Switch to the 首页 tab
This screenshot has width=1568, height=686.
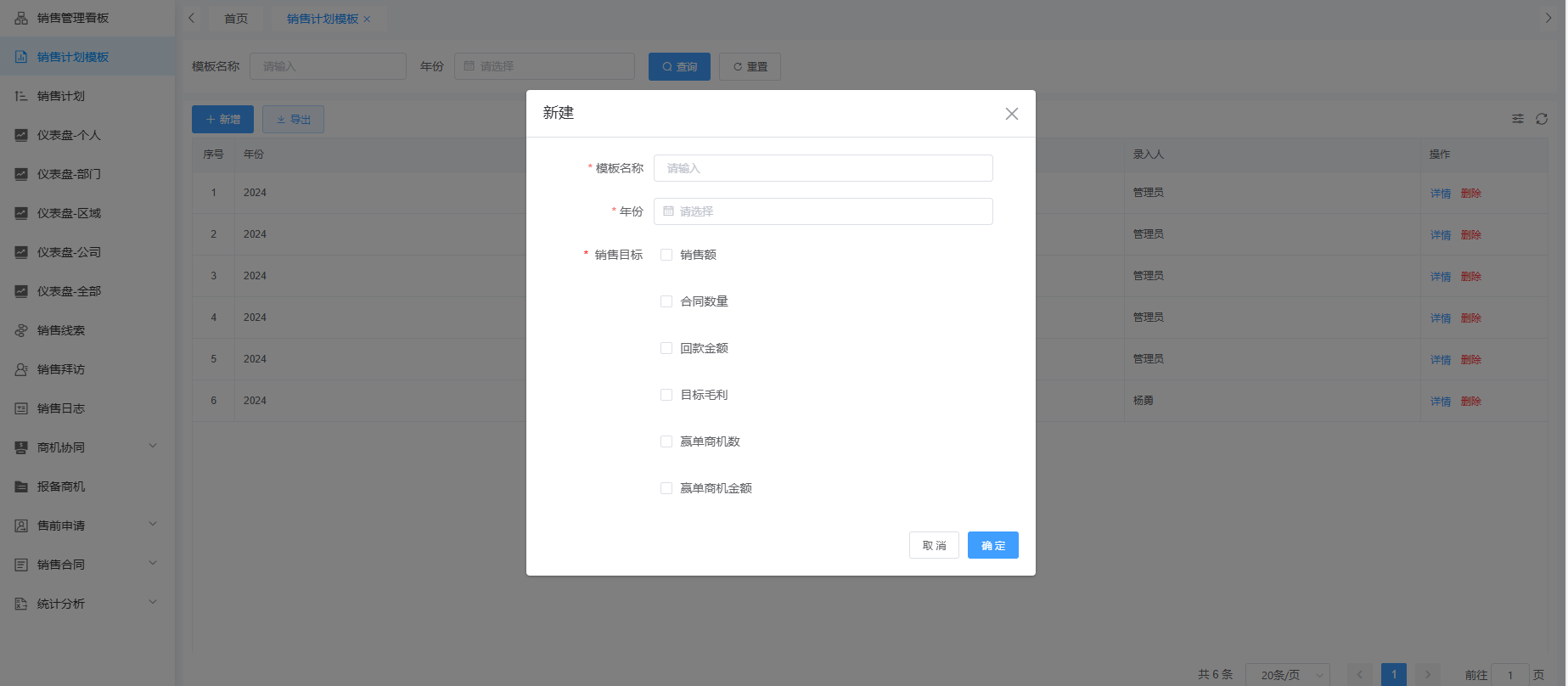[236, 19]
